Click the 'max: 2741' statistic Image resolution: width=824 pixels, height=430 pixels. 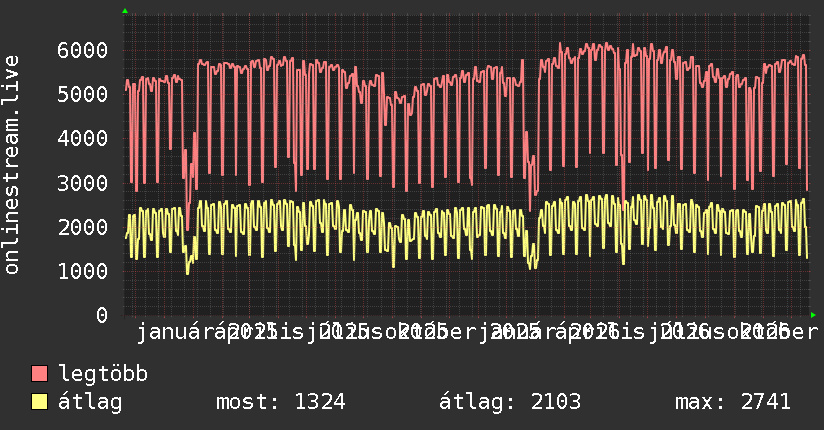tap(733, 402)
